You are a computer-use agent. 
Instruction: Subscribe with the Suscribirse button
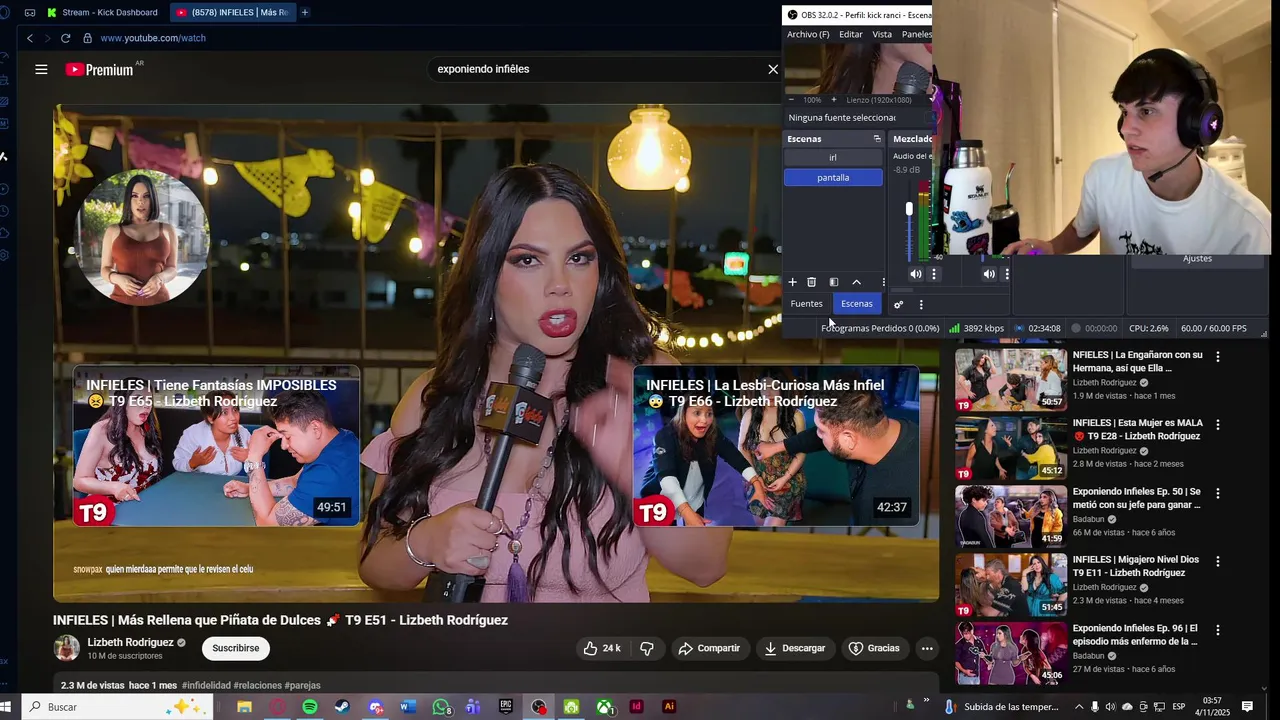point(236,648)
